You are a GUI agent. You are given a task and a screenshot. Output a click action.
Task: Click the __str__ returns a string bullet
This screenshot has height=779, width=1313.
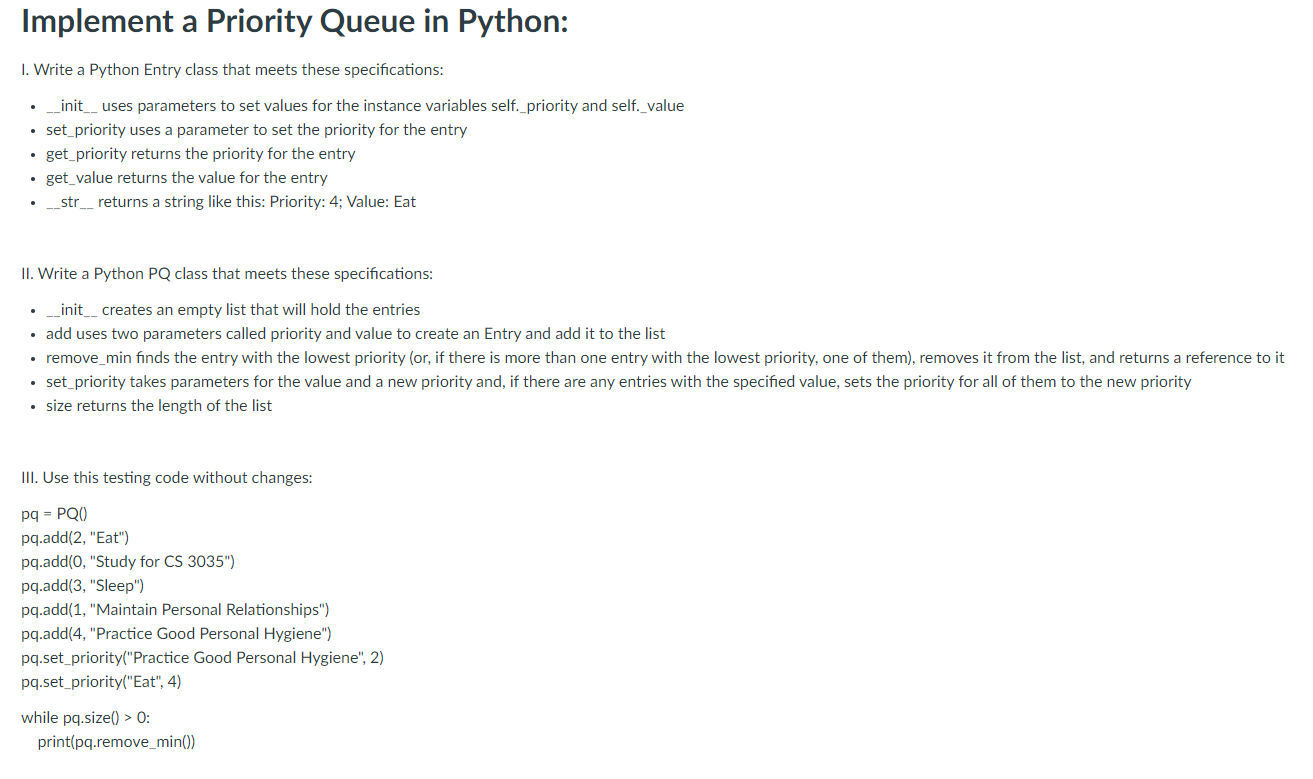231,202
